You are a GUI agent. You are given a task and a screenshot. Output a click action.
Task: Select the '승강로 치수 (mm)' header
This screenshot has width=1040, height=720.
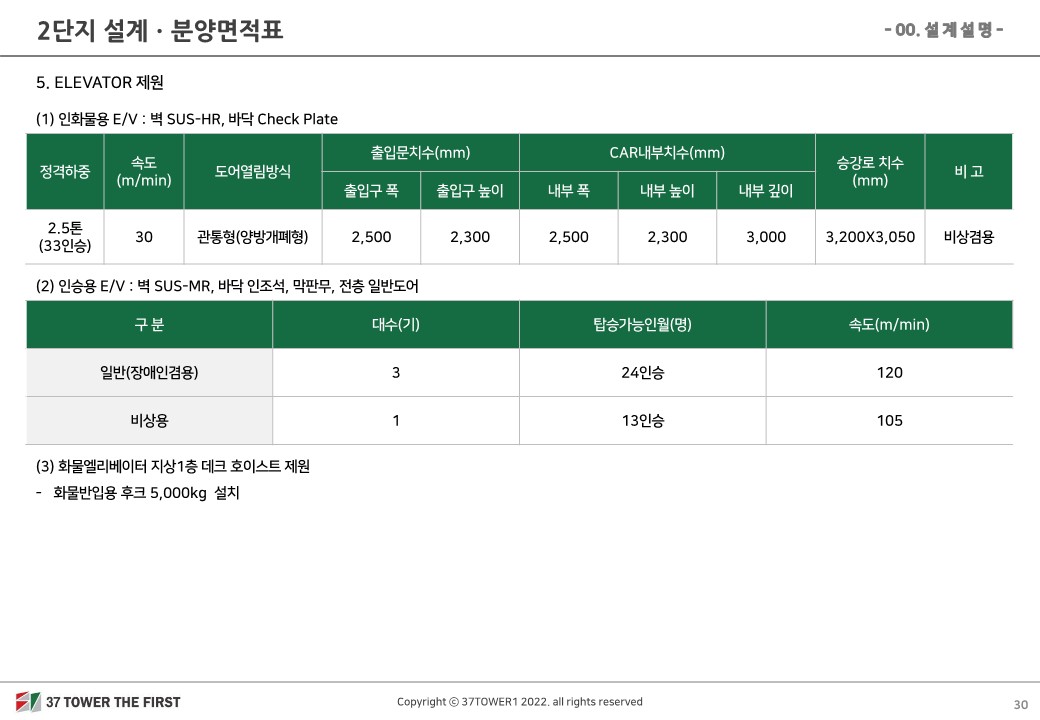(x=870, y=171)
